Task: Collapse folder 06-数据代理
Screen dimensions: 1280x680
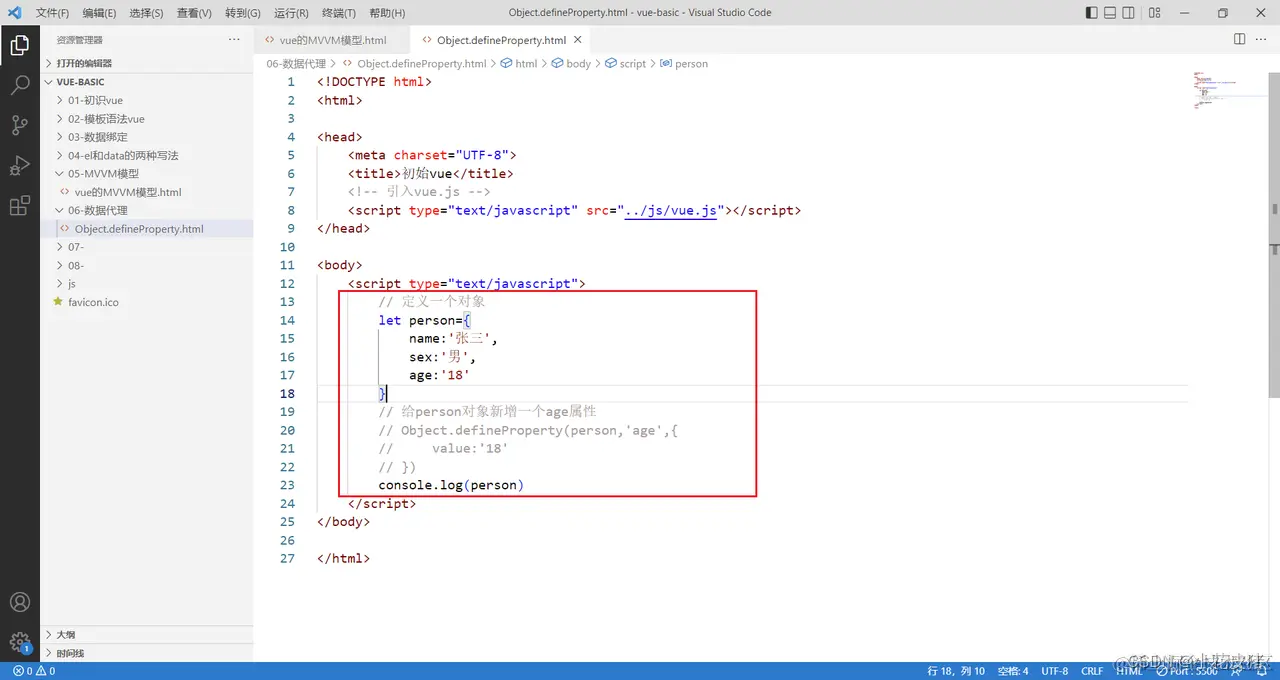Action: pyautogui.click(x=147, y=210)
